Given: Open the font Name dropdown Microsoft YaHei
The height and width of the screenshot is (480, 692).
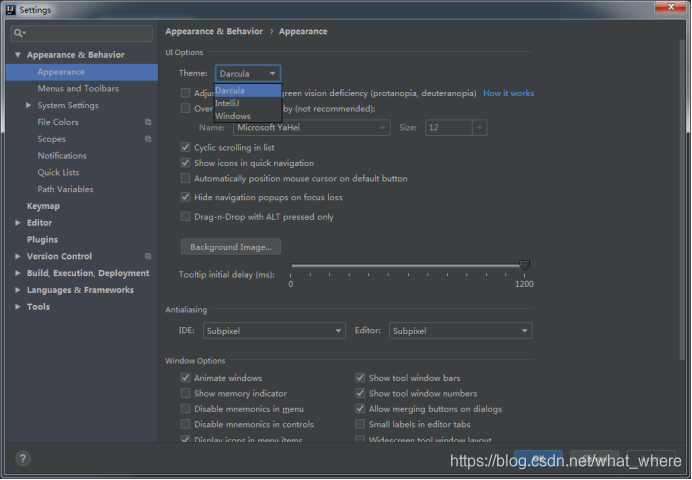Looking at the screenshot, I should tap(312, 128).
